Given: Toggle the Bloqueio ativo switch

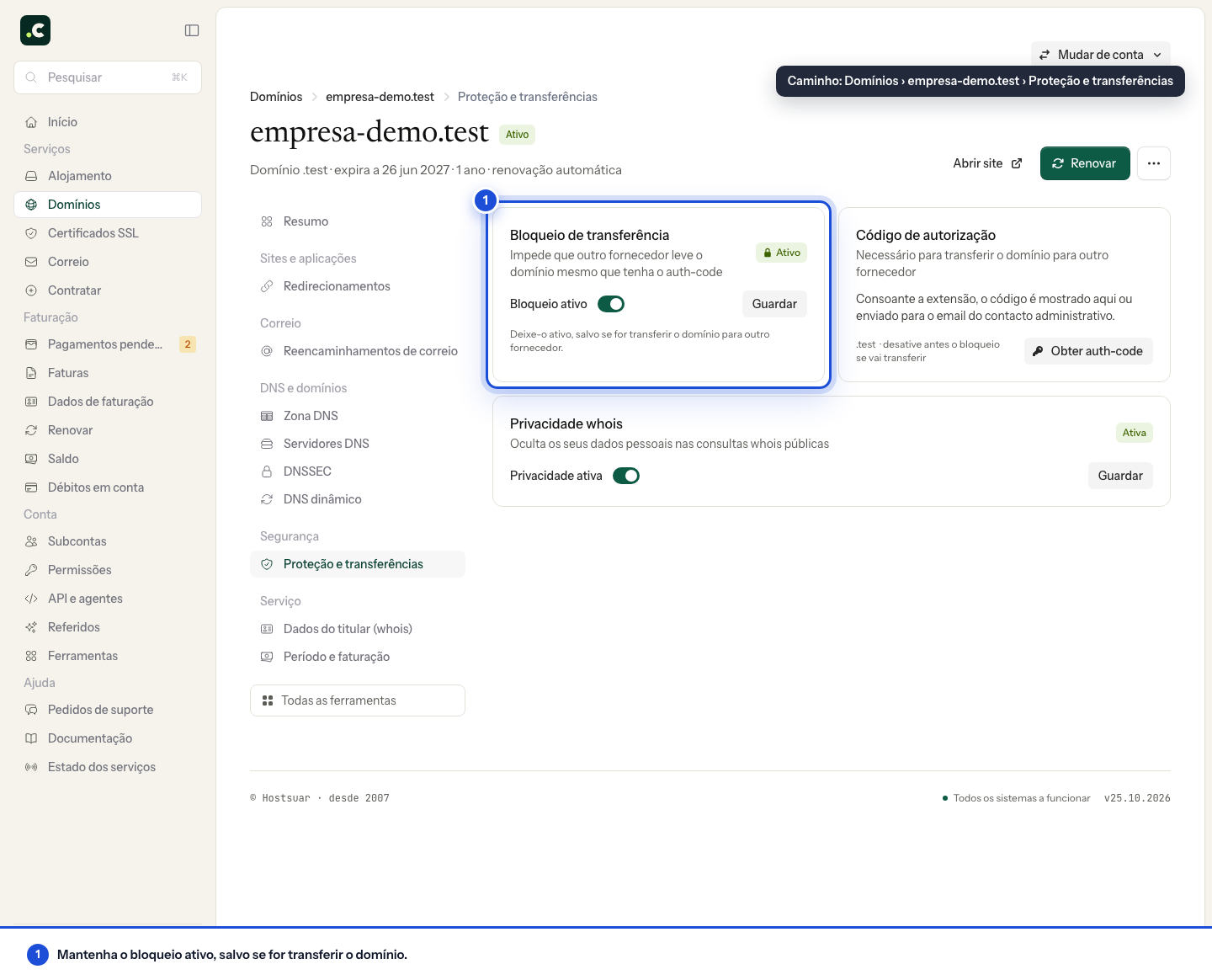Looking at the screenshot, I should click(611, 304).
